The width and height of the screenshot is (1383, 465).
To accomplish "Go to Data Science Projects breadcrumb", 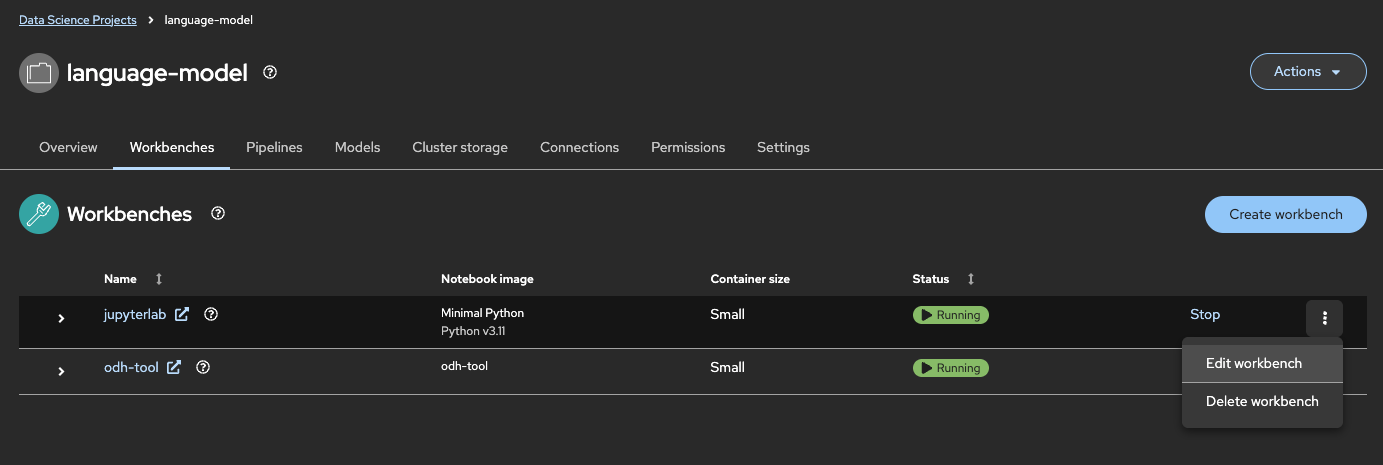I will [x=78, y=20].
